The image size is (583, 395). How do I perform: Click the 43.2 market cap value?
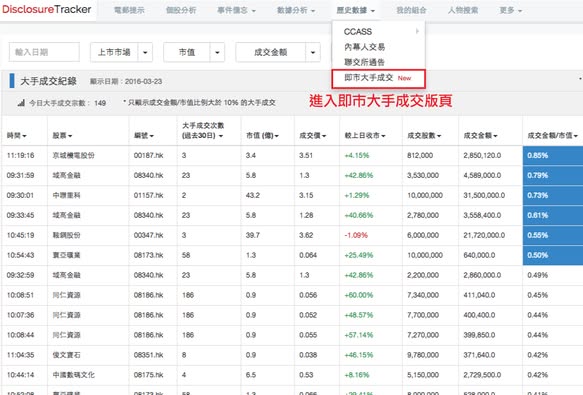252,195
